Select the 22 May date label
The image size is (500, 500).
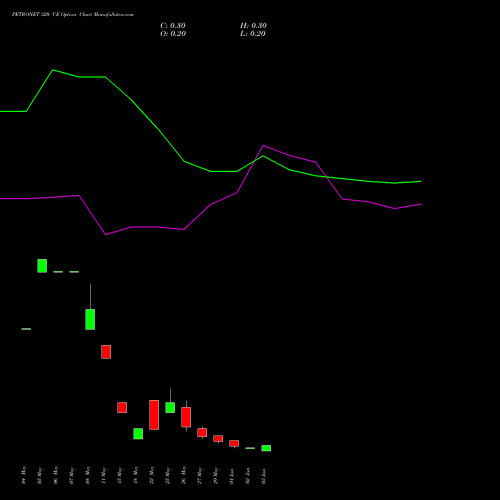pos(152,475)
